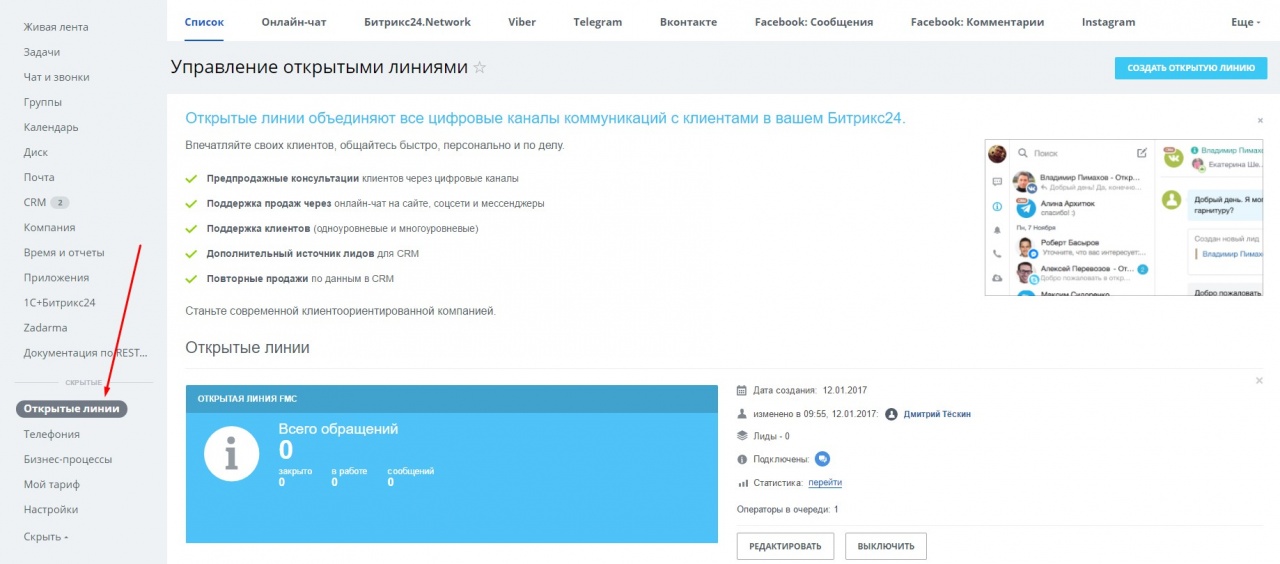
Task: Open the Битрикс24.Network tab
Action: click(418, 22)
